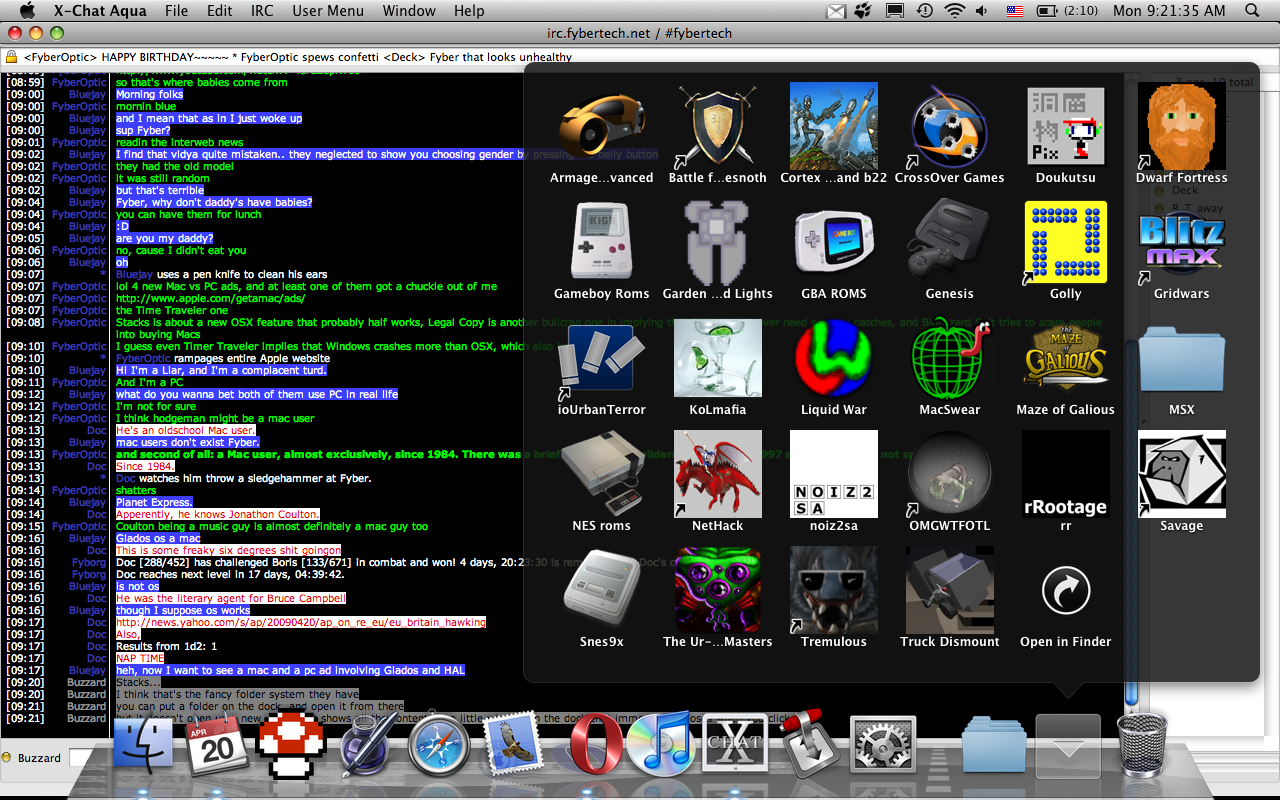Screen dimensions: 1280x800
Task: Open Liquid War
Action: click(834, 358)
